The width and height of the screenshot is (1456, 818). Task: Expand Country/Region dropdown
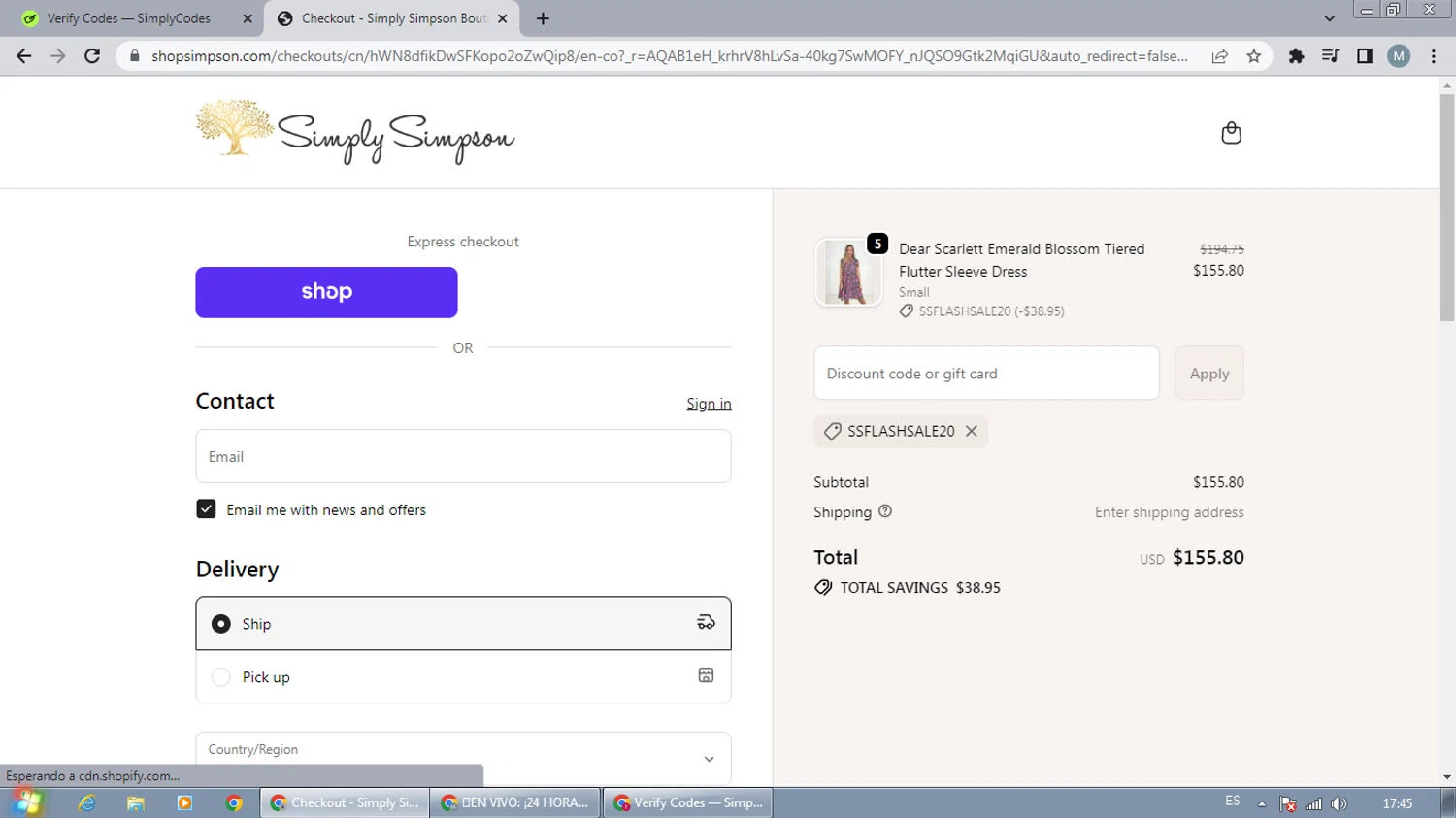463,758
